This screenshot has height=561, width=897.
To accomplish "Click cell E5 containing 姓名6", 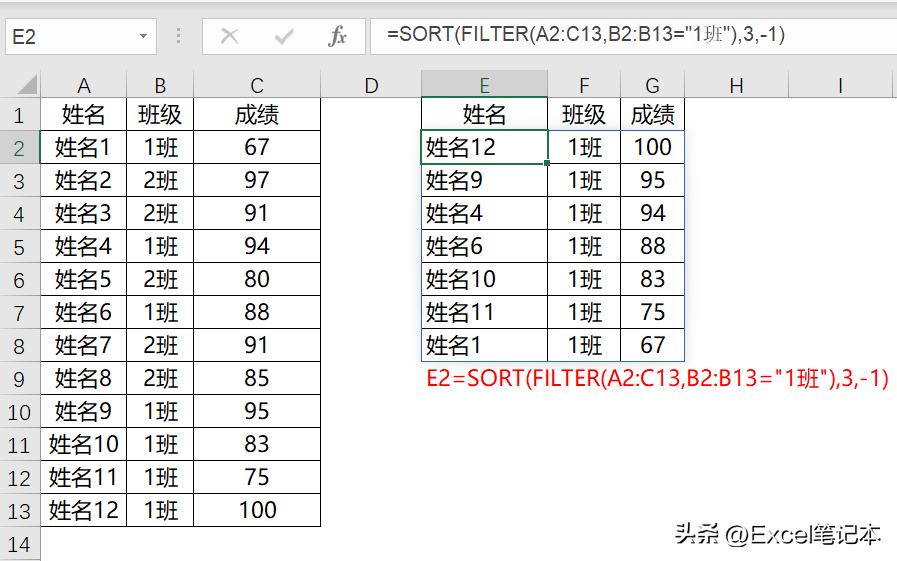I will [x=485, y=246].
